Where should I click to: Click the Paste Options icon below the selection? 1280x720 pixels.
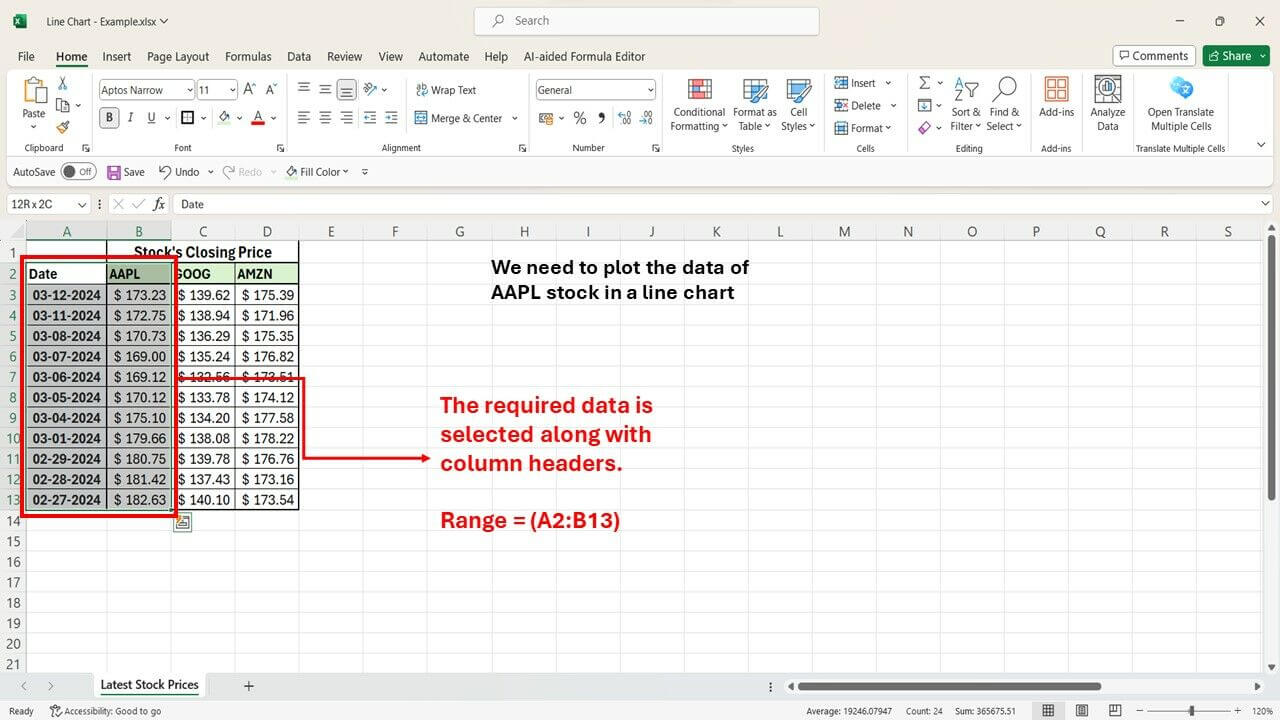(182, 521)
